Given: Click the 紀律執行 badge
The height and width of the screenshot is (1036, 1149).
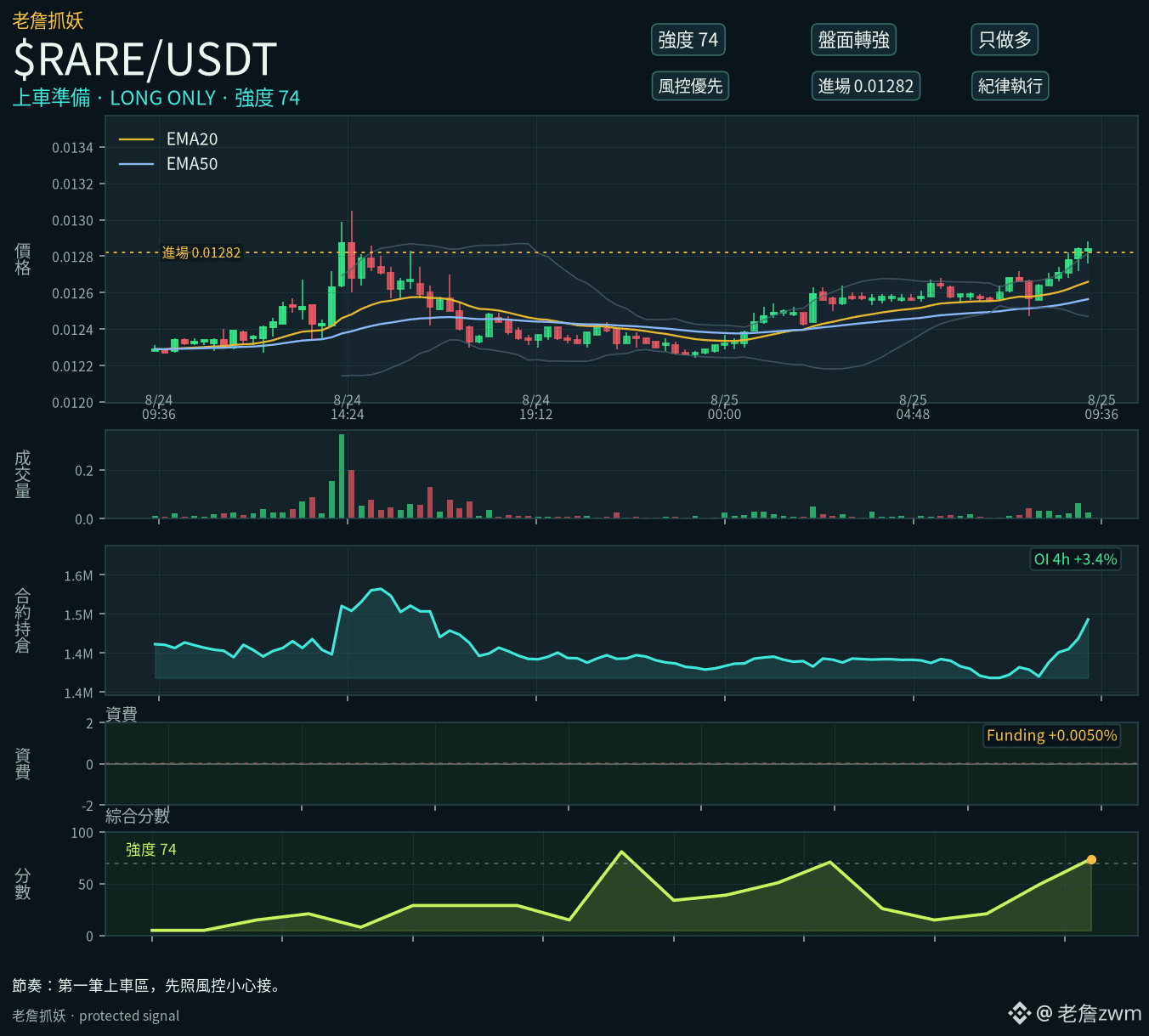Looking at the screenshot, I should [x=1010, y=86].
